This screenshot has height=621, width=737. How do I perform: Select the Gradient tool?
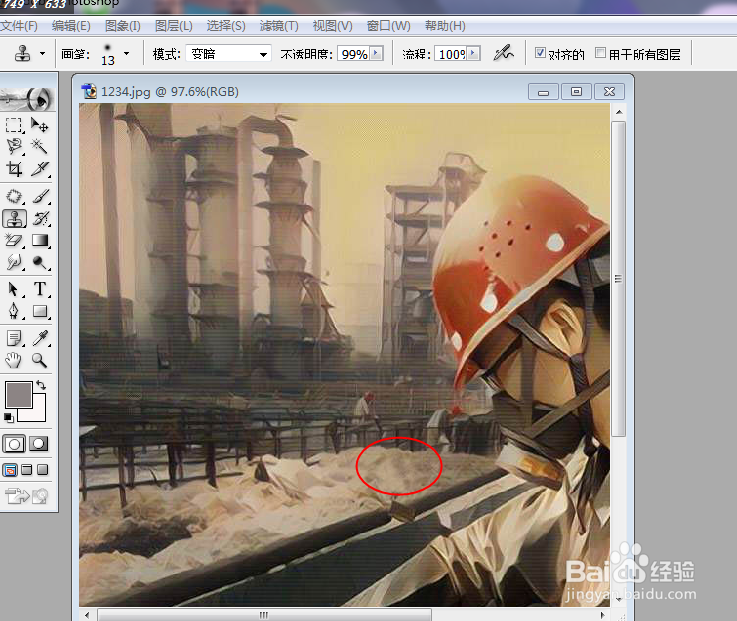[40, 240]
